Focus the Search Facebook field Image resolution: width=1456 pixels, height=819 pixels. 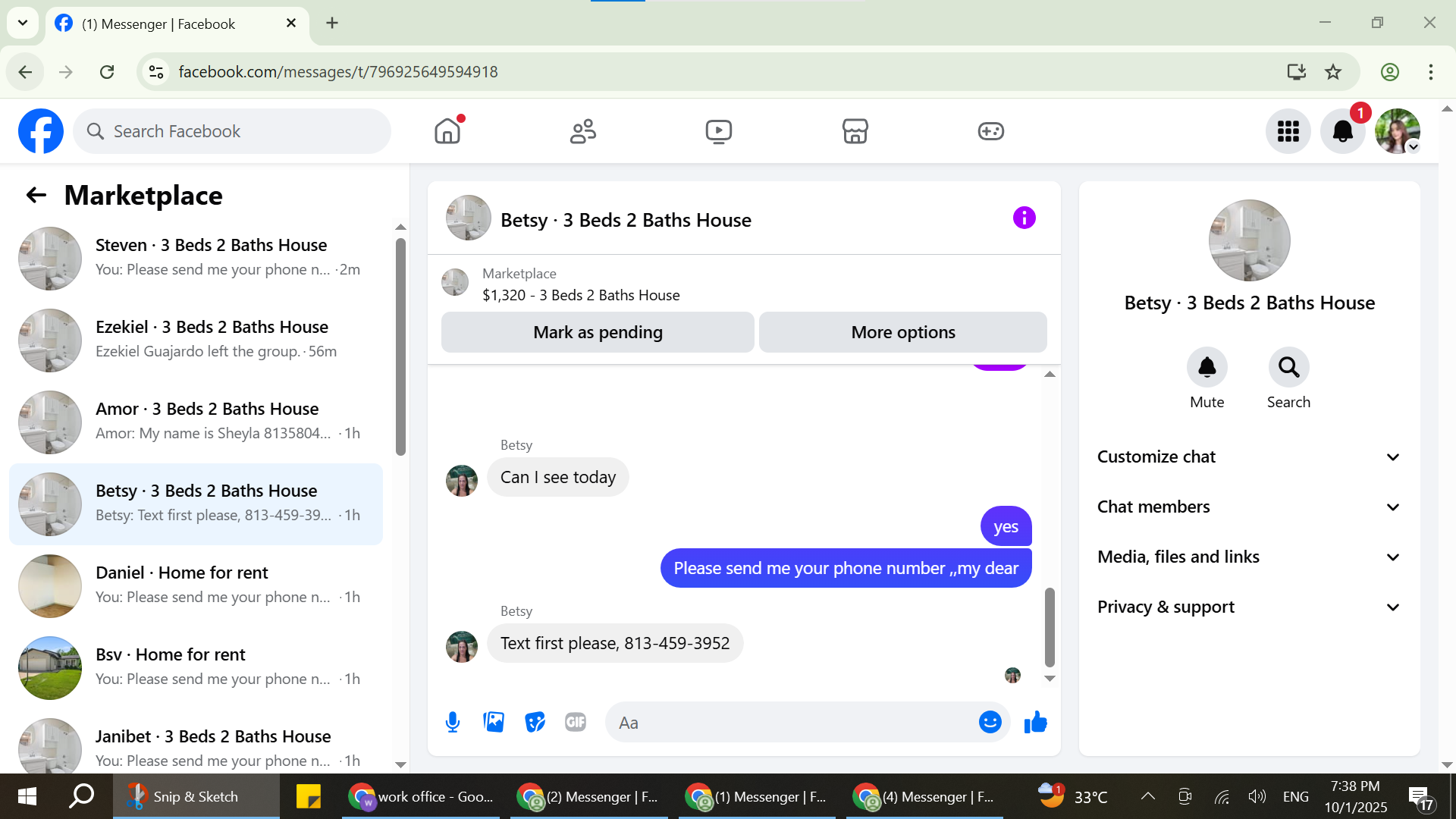[232, 131]
